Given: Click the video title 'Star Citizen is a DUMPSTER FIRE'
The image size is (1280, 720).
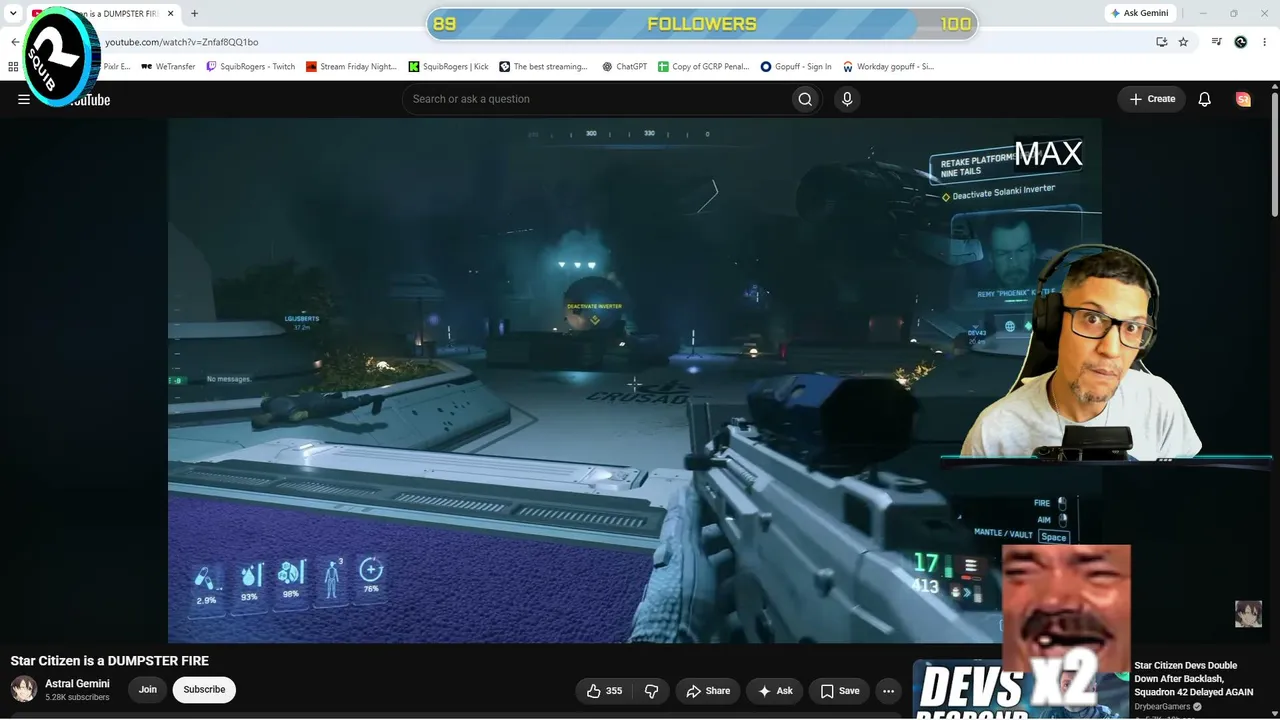Looking at the screenshot, I should (x=110, y=661).
